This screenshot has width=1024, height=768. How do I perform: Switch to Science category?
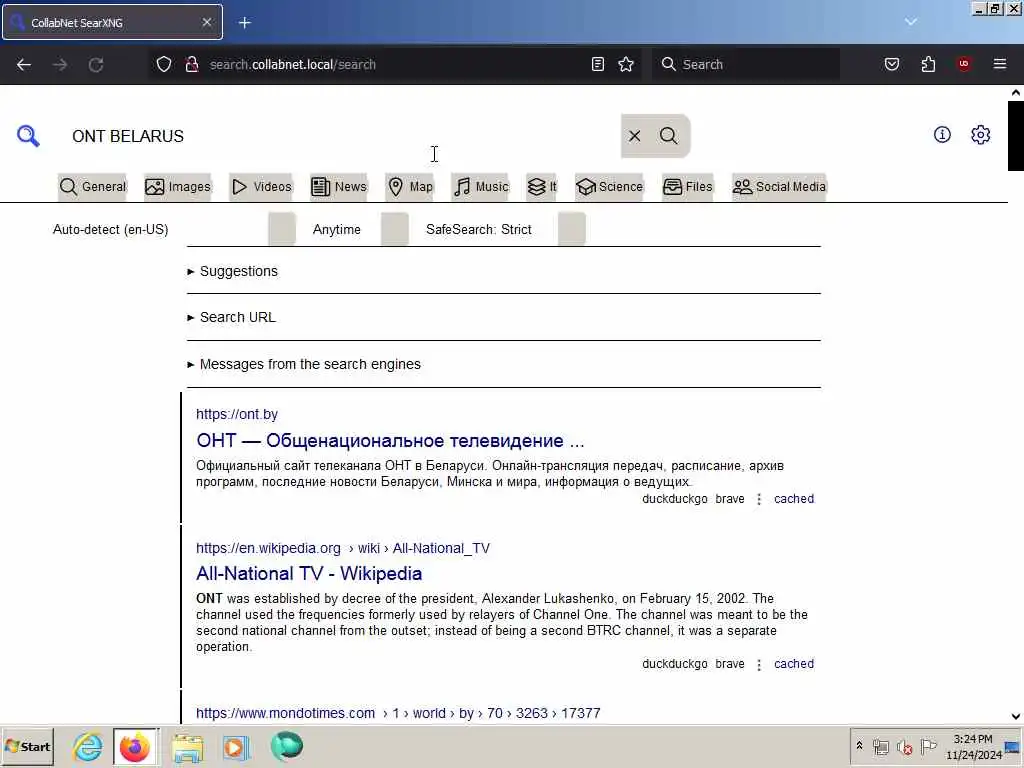609,187
